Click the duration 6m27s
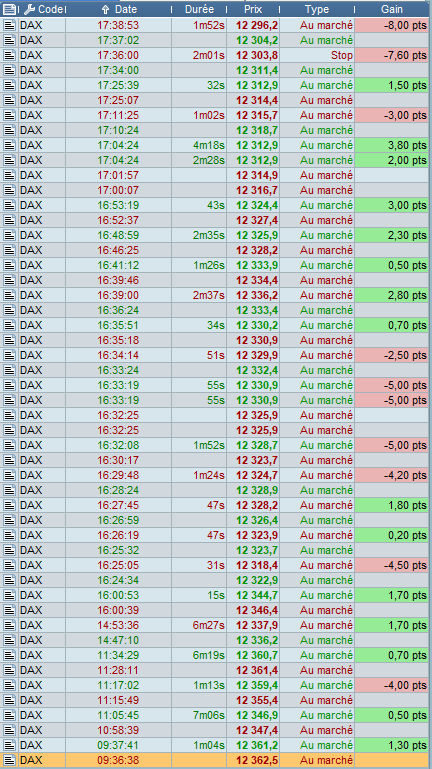The image size is (432, 769). [x=209, y=625]
